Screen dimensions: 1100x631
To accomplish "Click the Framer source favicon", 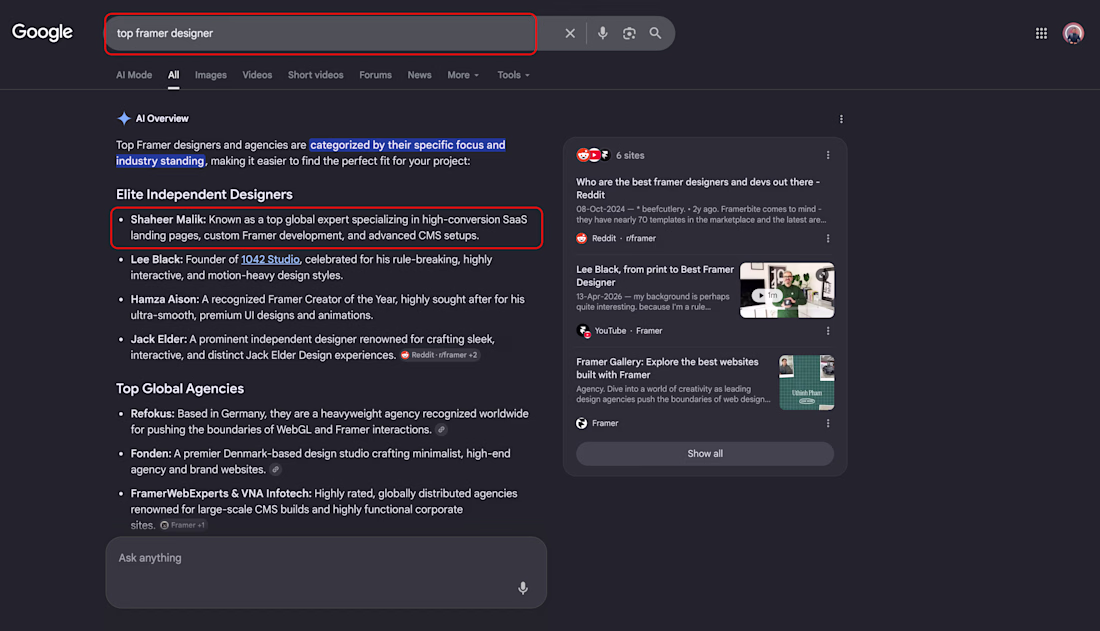I will [x=582, y=423].
